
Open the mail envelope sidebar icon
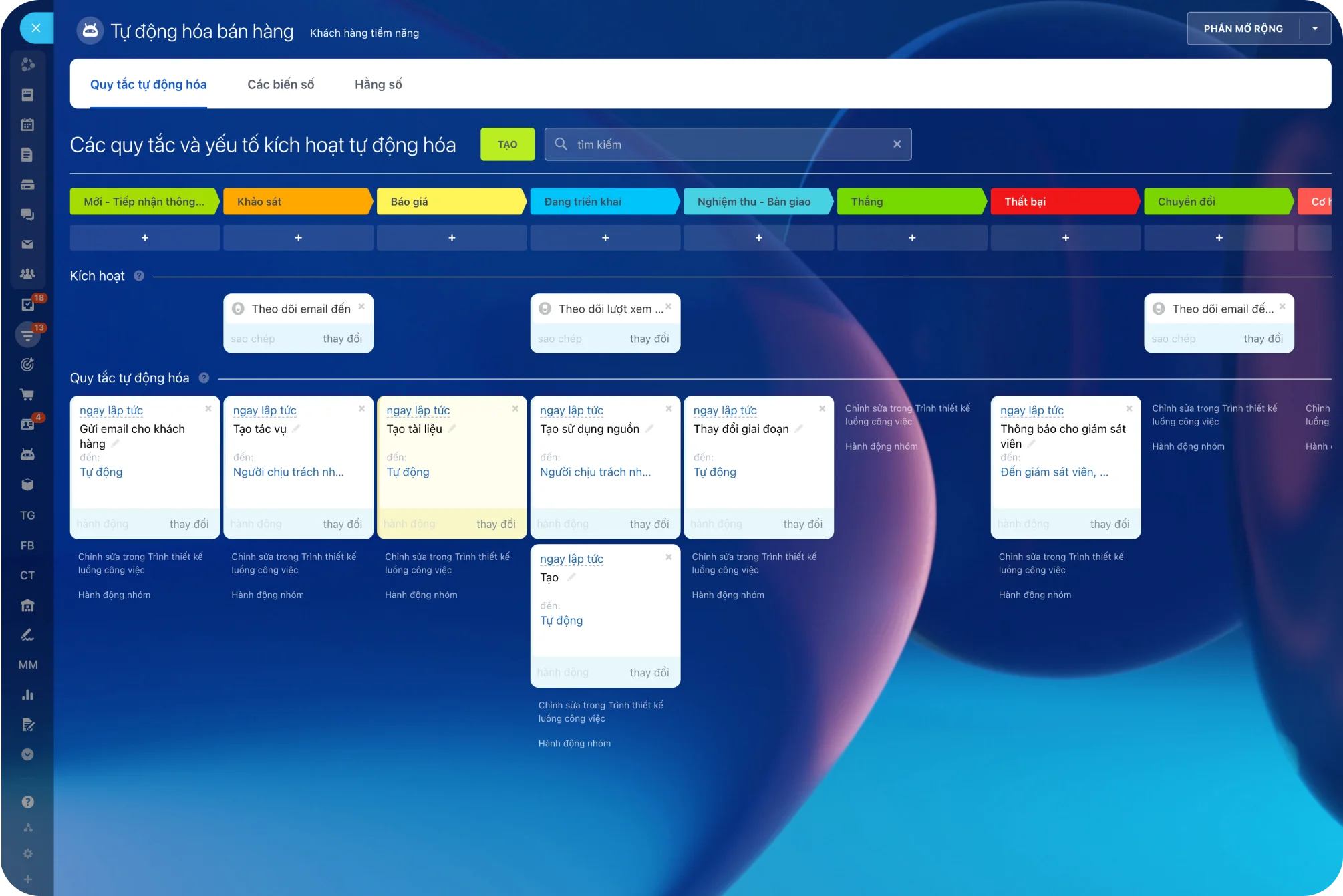pos(27,245)
